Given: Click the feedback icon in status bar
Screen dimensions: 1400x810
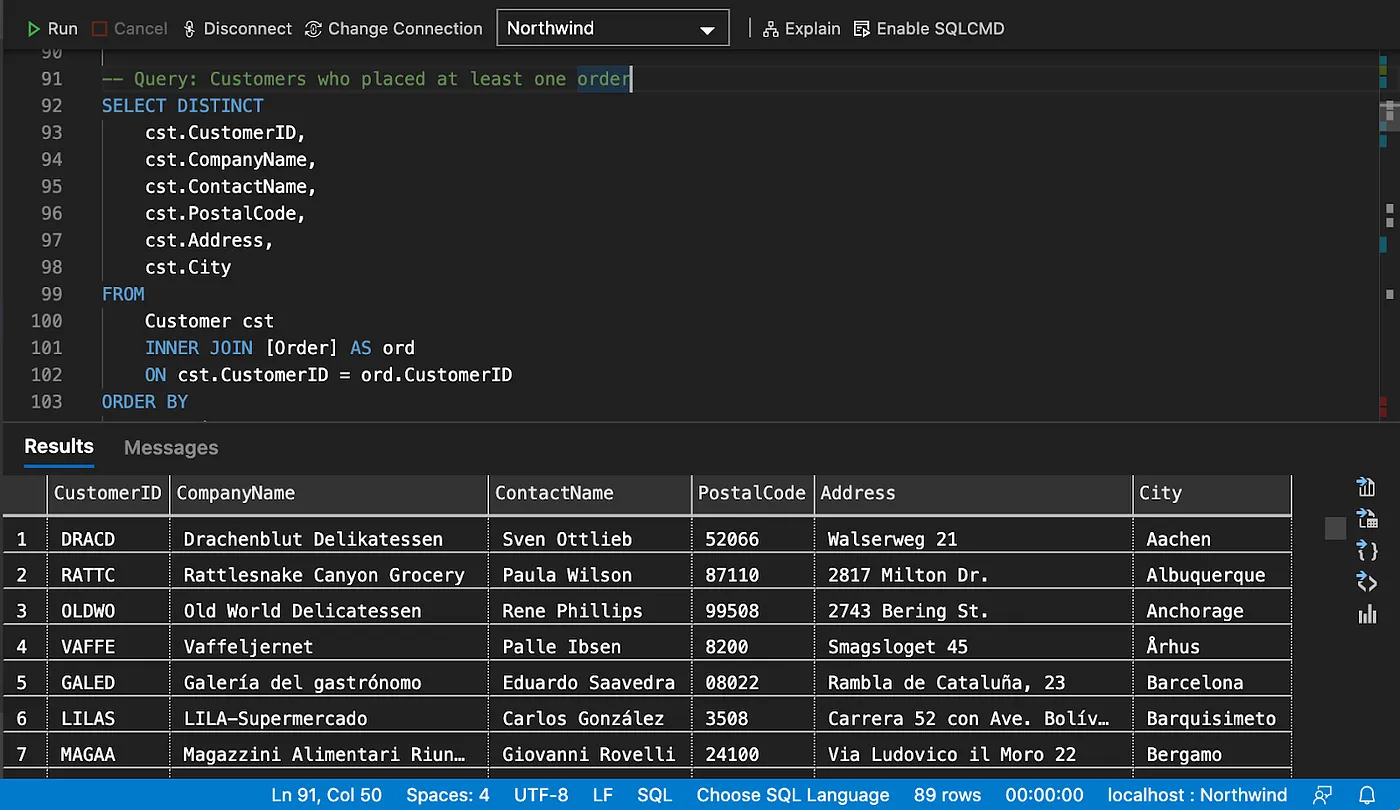Looking at the screenshot, I should tap(1324, 795).
